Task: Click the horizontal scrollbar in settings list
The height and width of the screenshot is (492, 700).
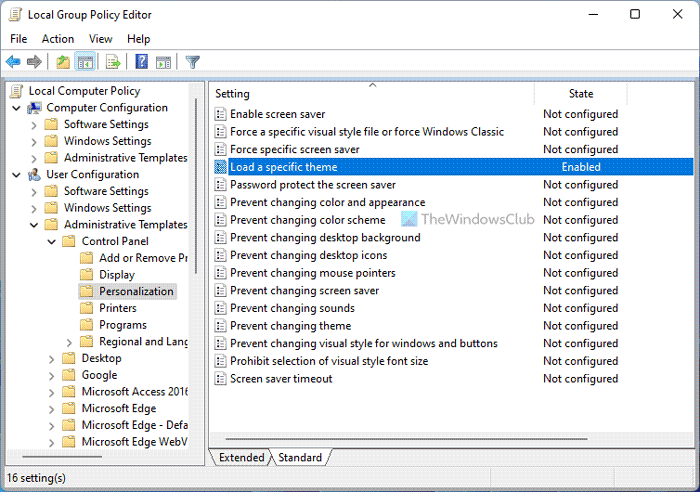Action: click(450, 438)
